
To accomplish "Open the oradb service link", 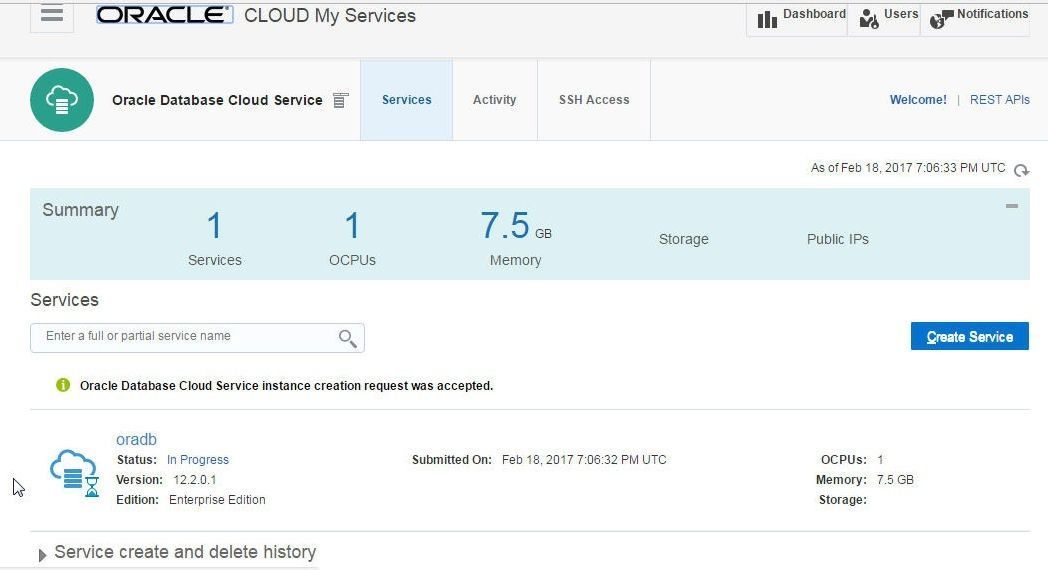I will tap(136, 439).
